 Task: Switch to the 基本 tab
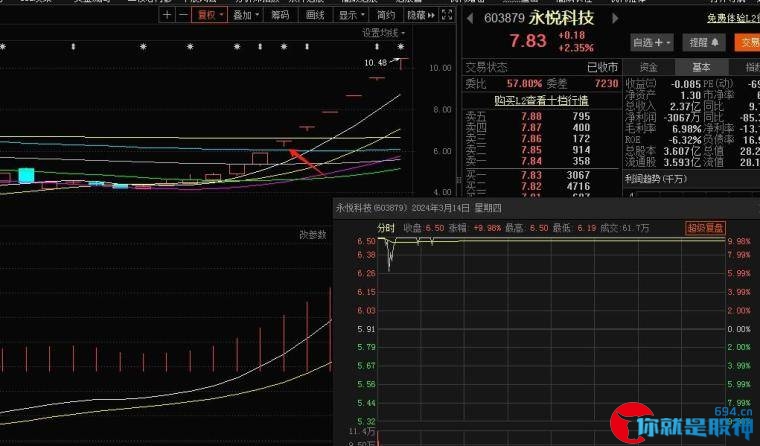701,67
